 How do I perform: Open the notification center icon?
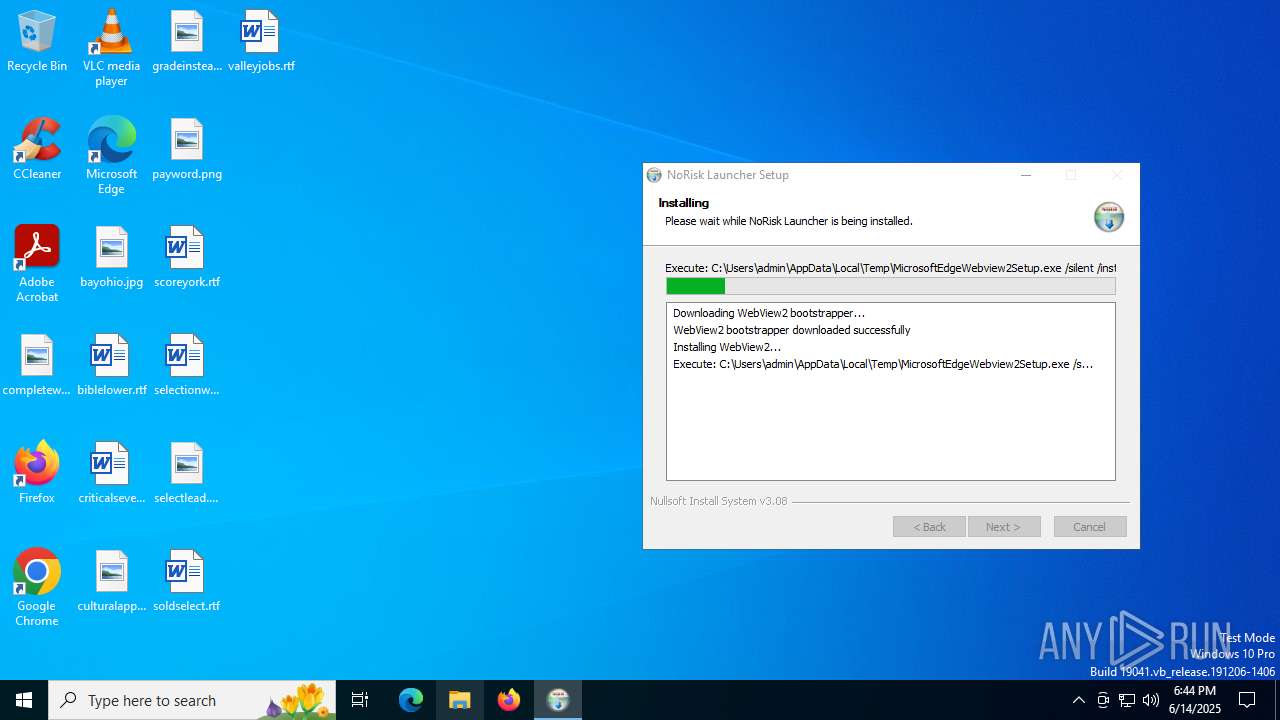1247,700
